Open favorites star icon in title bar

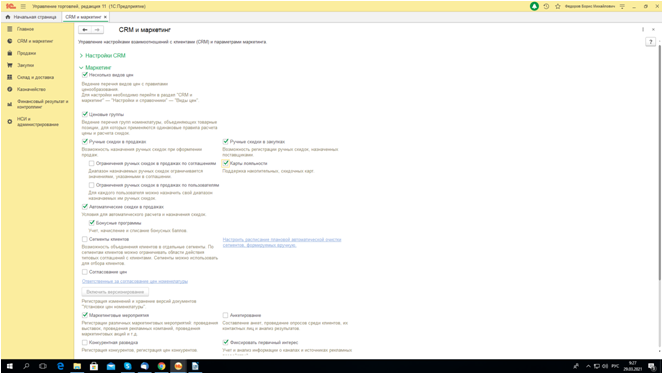(558, 6)
